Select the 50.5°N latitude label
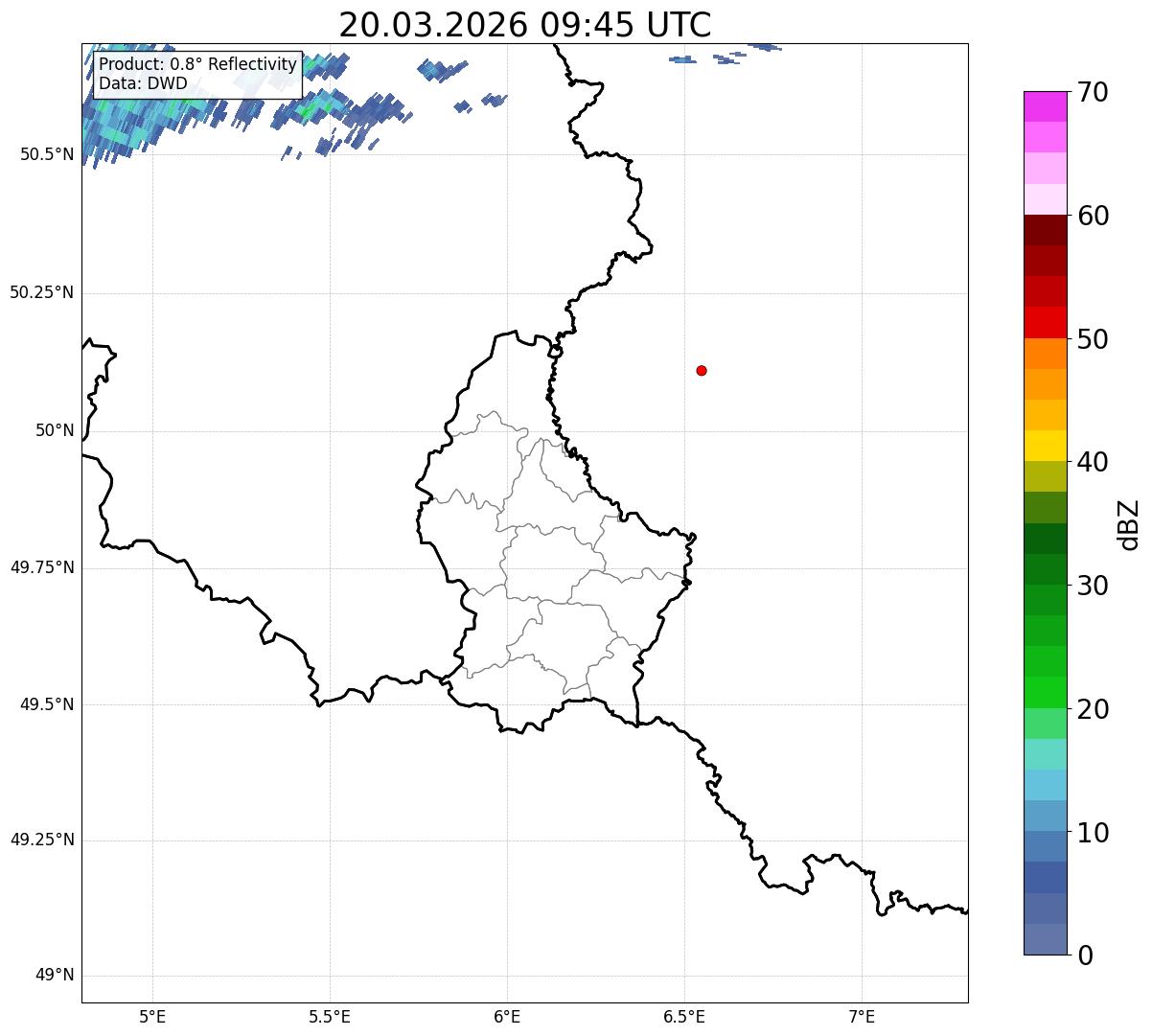 (x=47, y=154)
